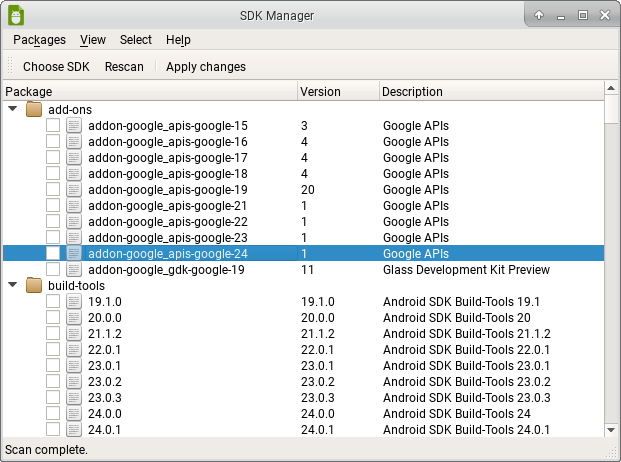Click package icon for build-tools 24.0.1
The height and width of the screenshot is (462, 621).
tap(74, 430)
